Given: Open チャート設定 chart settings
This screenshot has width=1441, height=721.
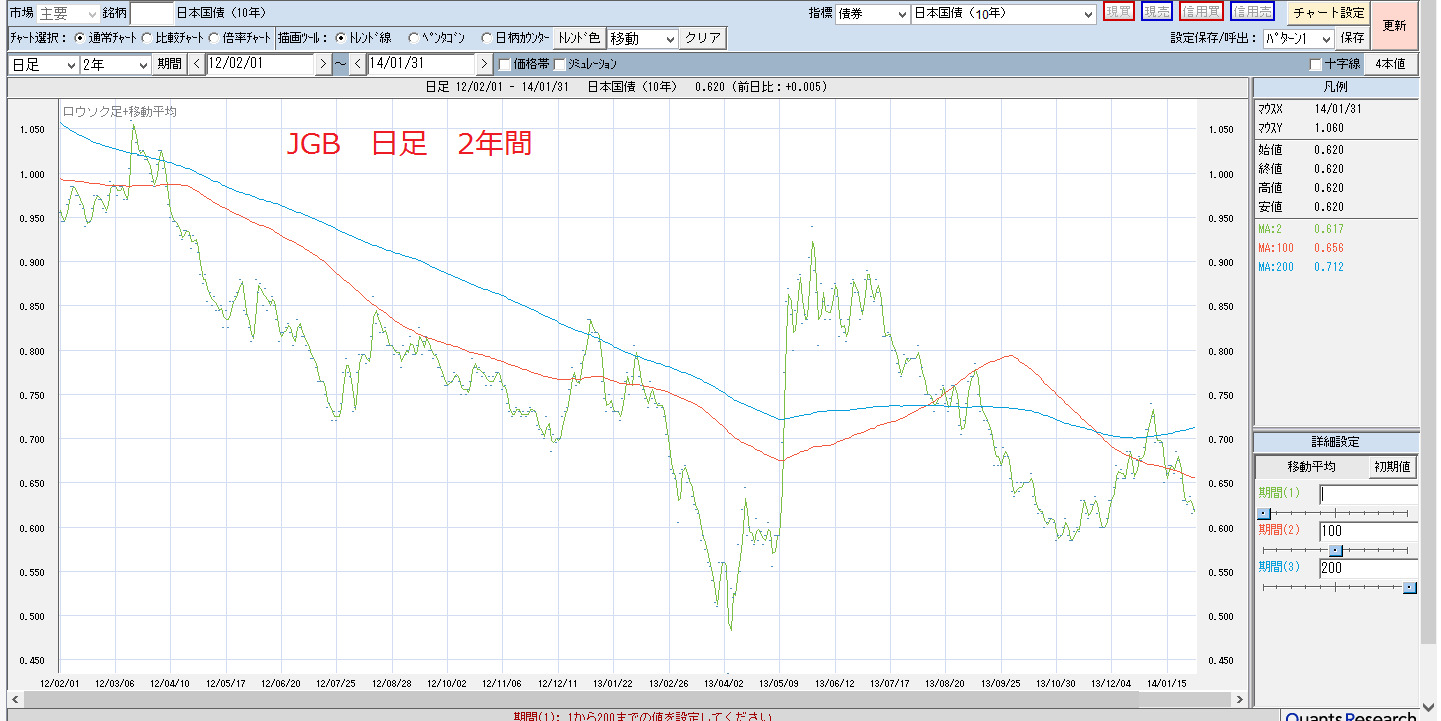Looking at the screenshot, I should [1328, 13].
